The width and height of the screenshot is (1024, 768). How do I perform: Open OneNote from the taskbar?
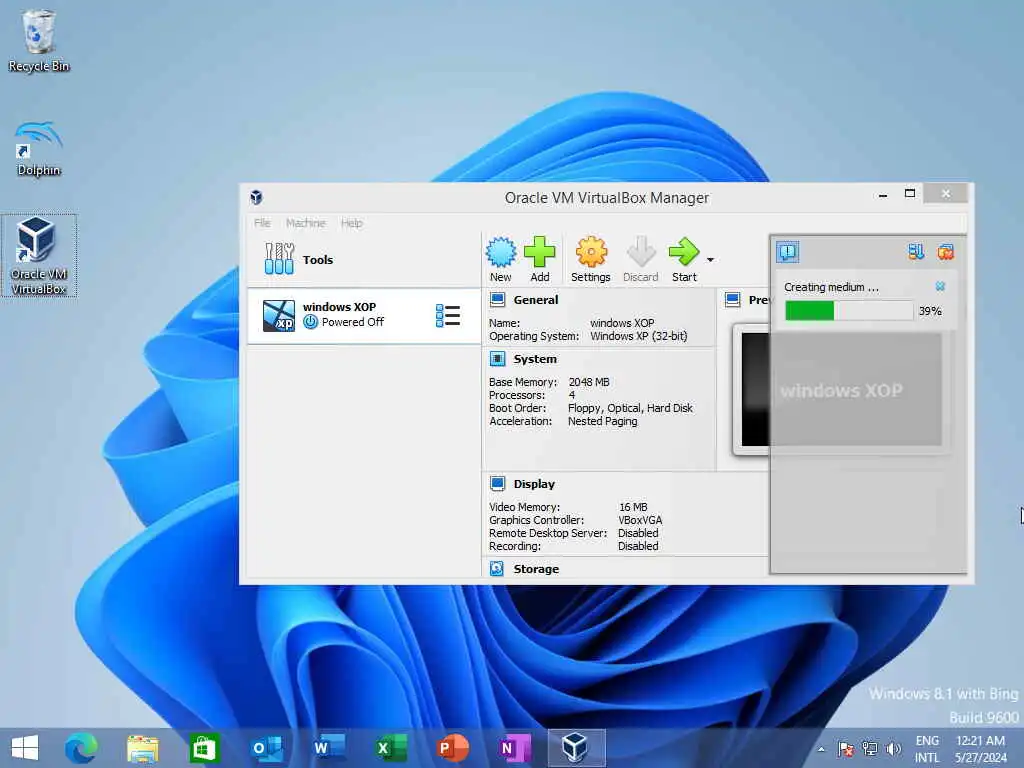tap(514, 748)
